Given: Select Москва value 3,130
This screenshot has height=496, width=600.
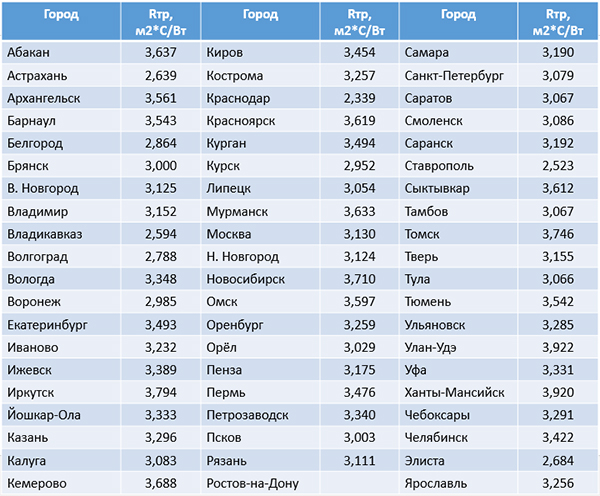Looking at the screenshot, I should 359,234.
